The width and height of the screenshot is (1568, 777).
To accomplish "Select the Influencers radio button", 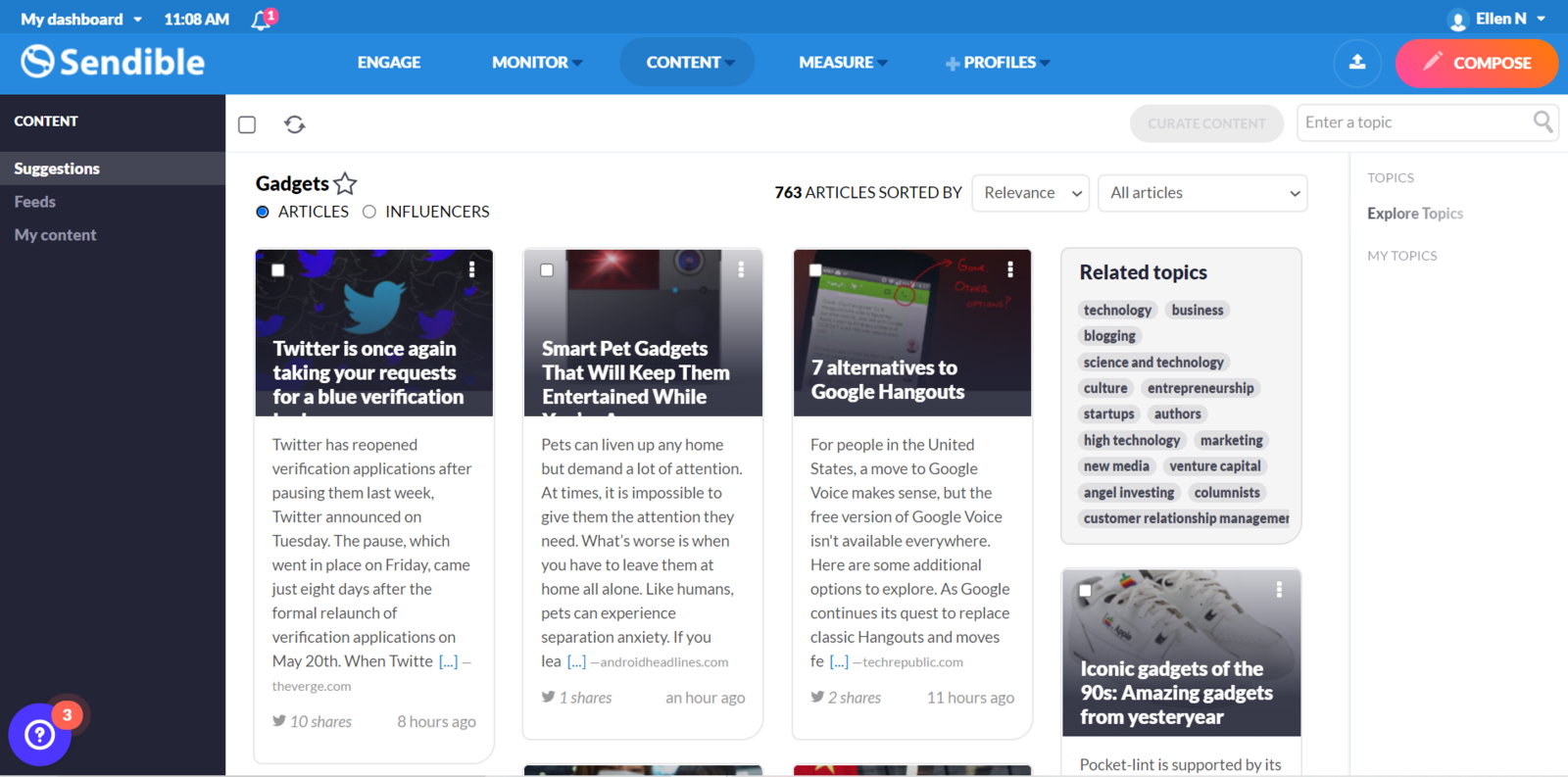I will (369, 212).
